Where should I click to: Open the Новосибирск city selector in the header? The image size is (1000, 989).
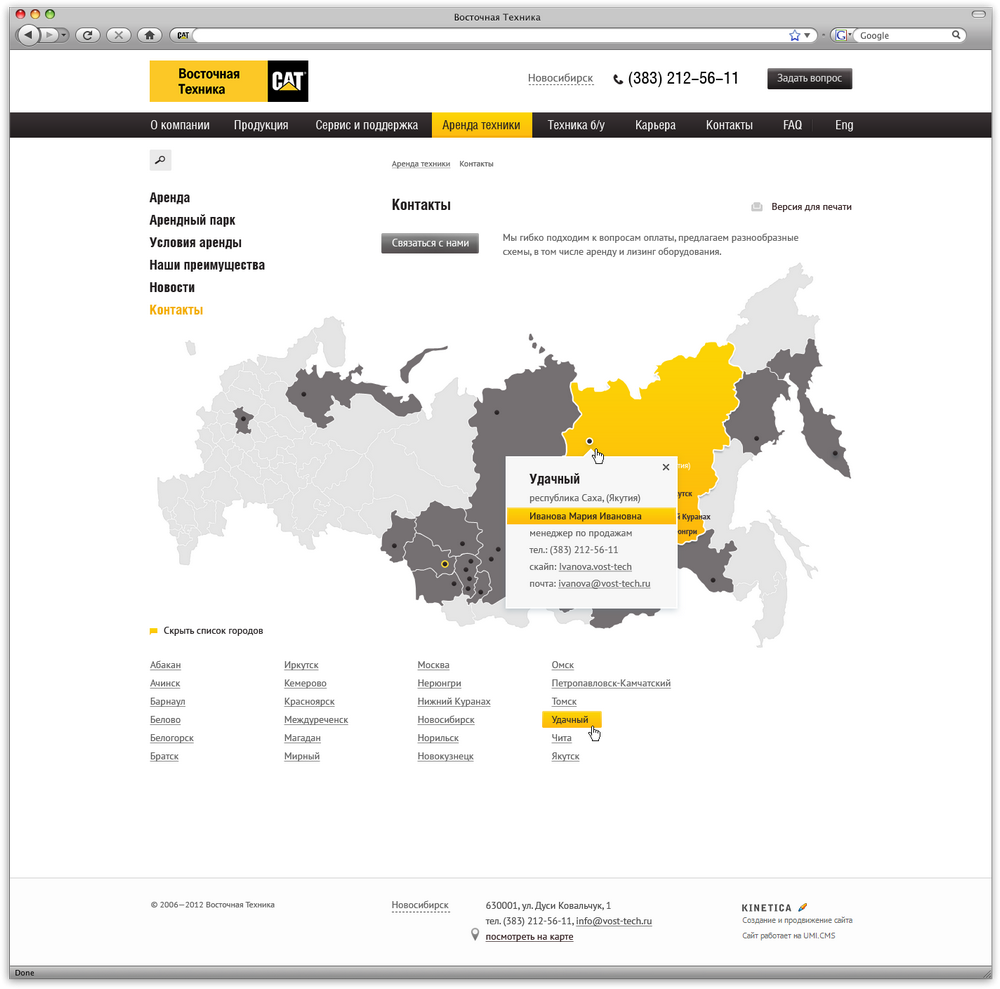tap(560, 79)
